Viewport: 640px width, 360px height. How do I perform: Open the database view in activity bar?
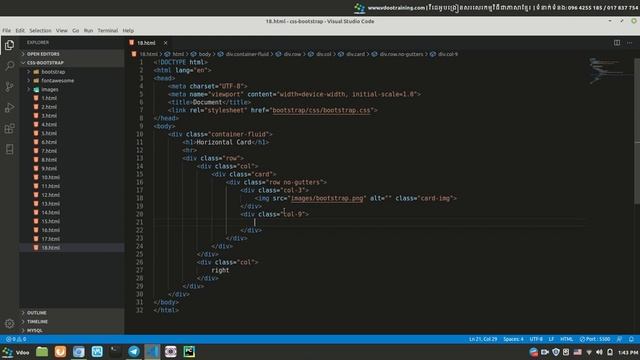(9, 149)
